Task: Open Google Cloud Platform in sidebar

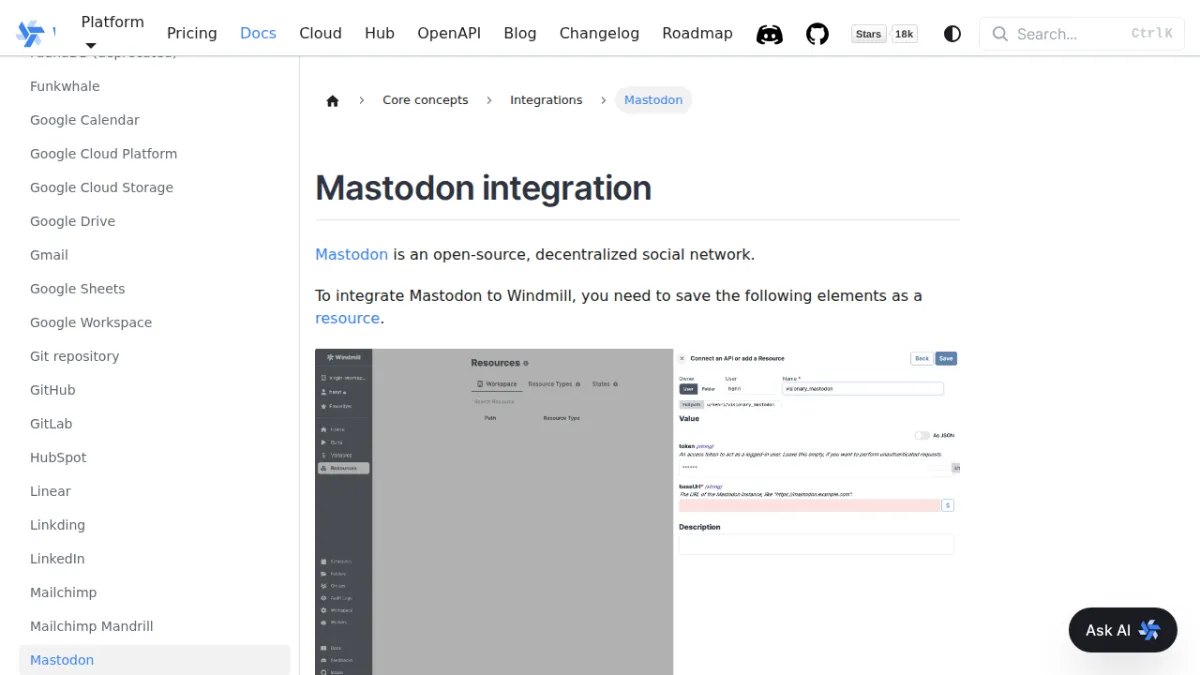Action: [103, 154]
